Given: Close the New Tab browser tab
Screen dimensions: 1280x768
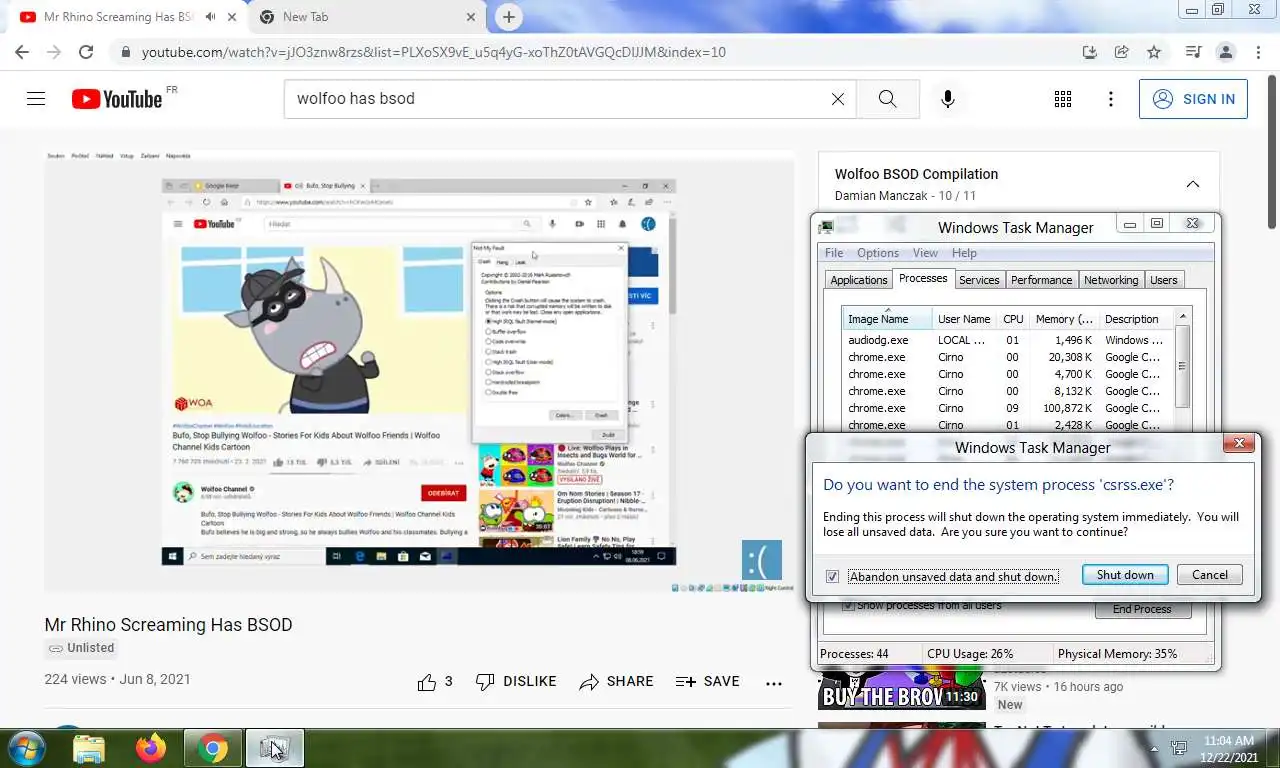Looking at the screenshot, I should tap(471, 17).
